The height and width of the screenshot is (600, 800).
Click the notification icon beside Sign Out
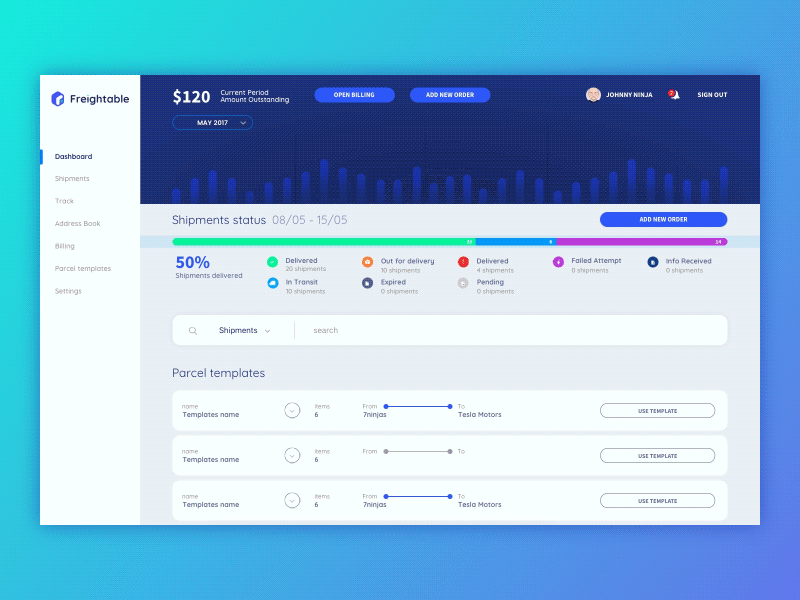[672, 94]
